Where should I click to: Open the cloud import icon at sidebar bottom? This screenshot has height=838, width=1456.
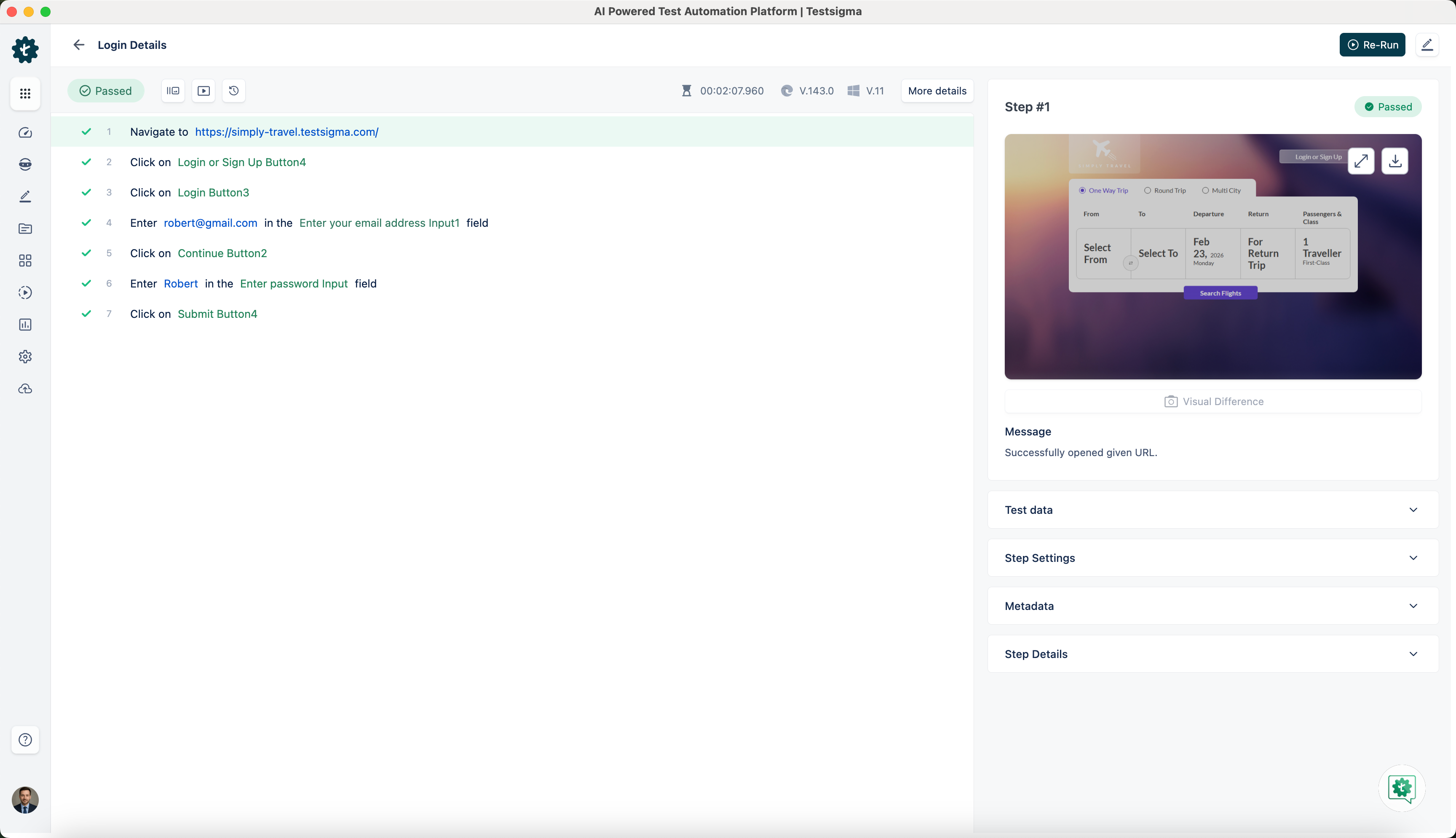[x=25, y=389]
